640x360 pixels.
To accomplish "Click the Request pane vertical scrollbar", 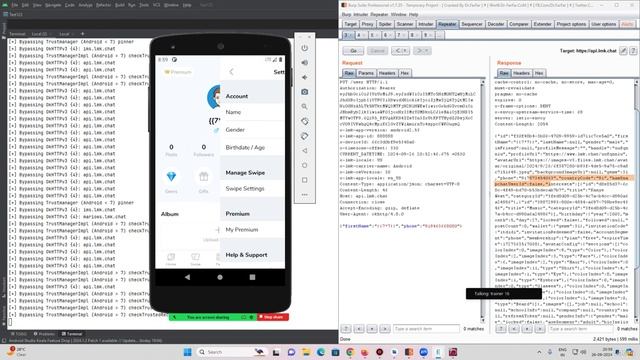I will click(x=482, y=200).
